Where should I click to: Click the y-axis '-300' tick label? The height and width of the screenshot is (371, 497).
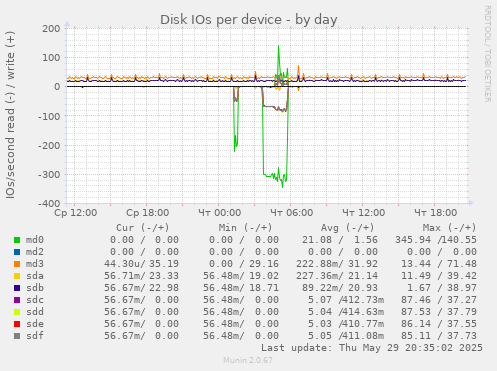49,175
